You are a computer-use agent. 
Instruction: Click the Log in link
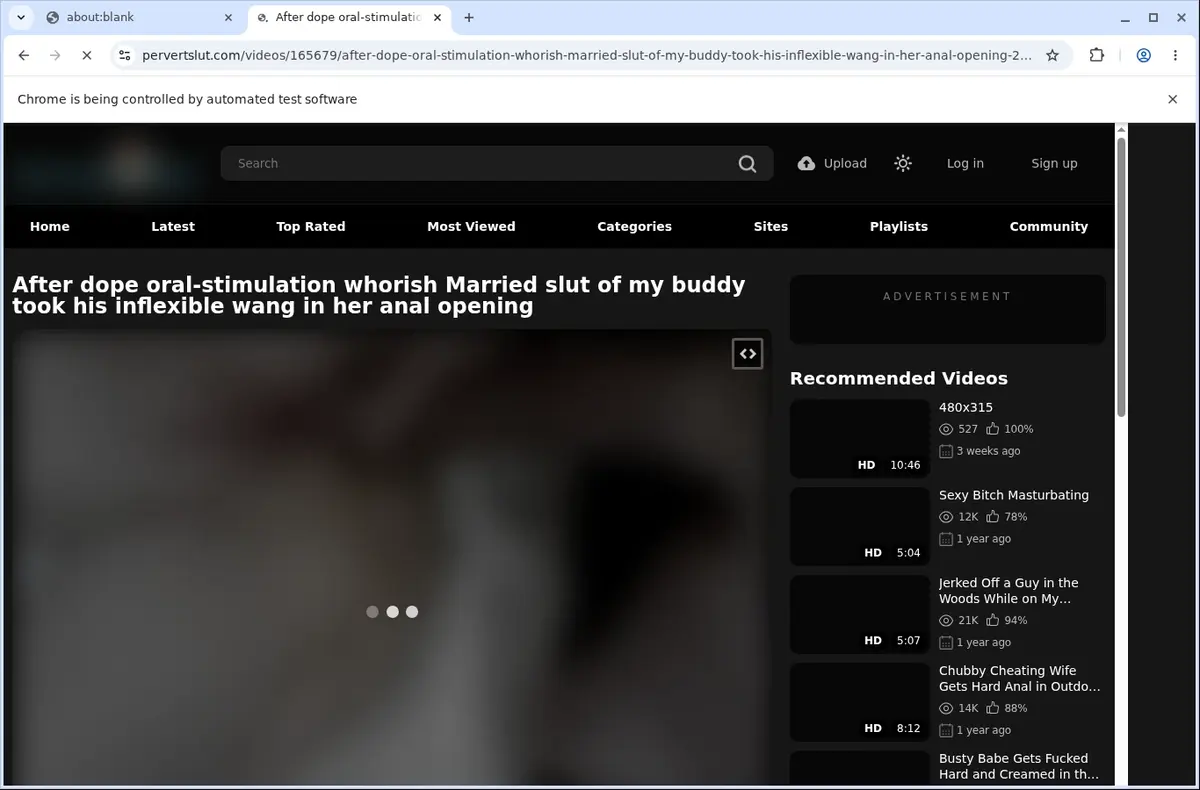965,163
